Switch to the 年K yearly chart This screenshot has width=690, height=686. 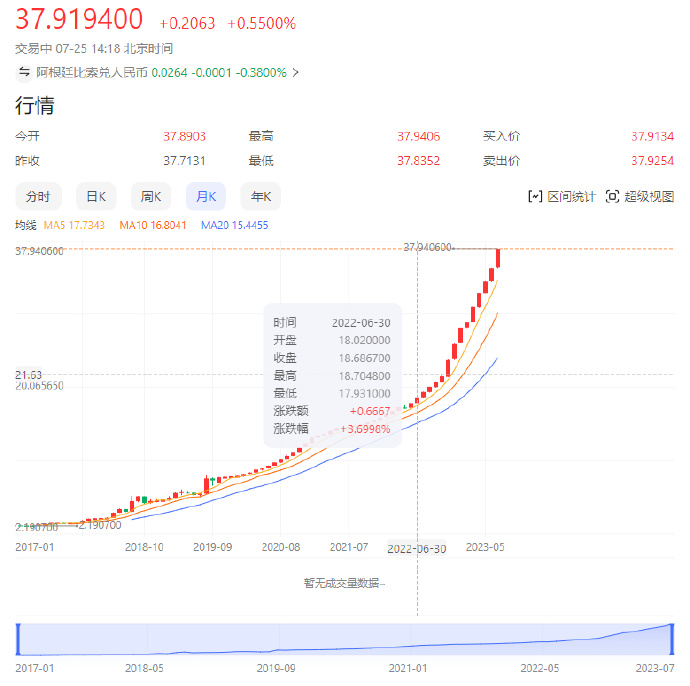[261, 196]
